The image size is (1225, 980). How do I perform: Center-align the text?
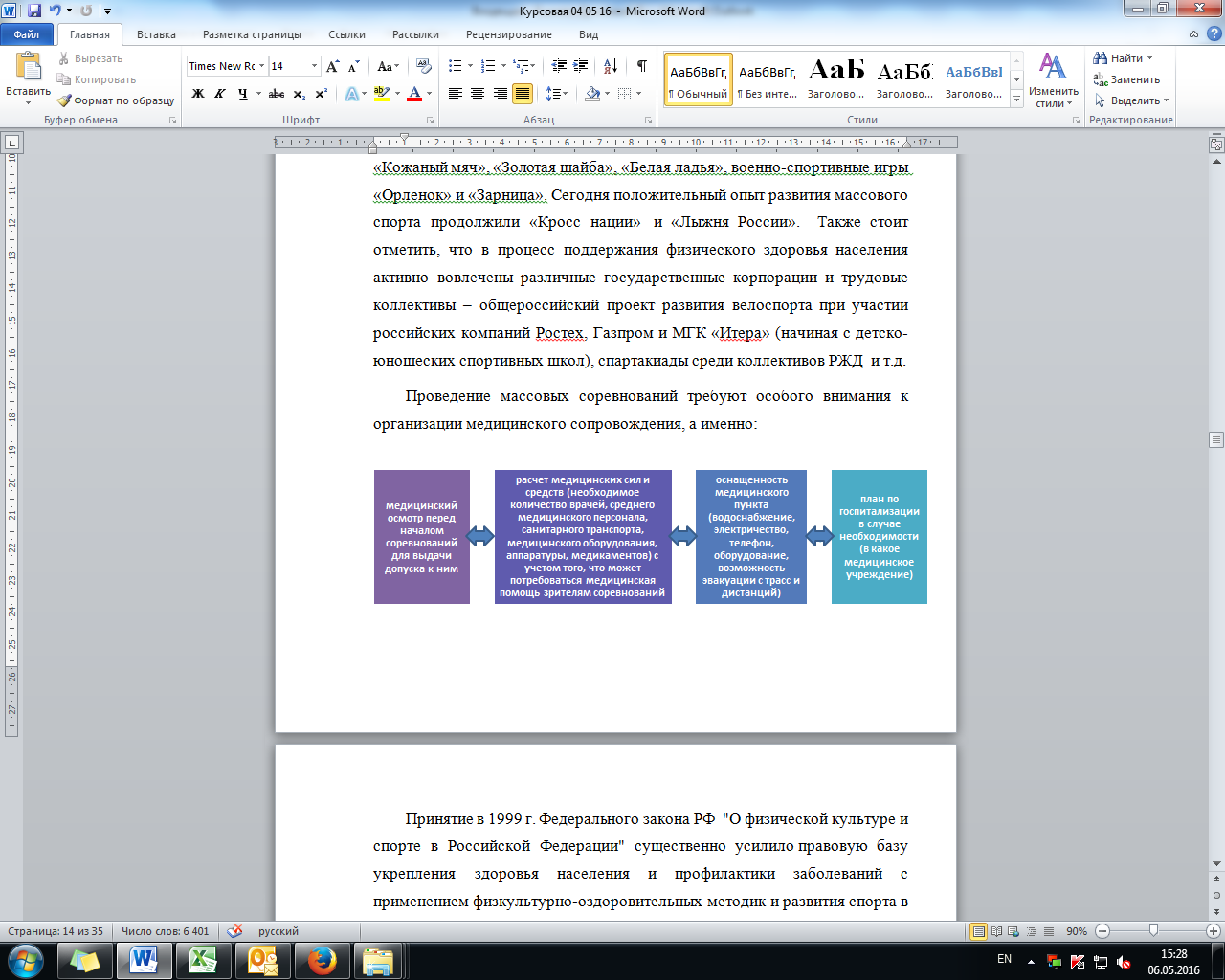pyautogui.click(x=478, y=94)
